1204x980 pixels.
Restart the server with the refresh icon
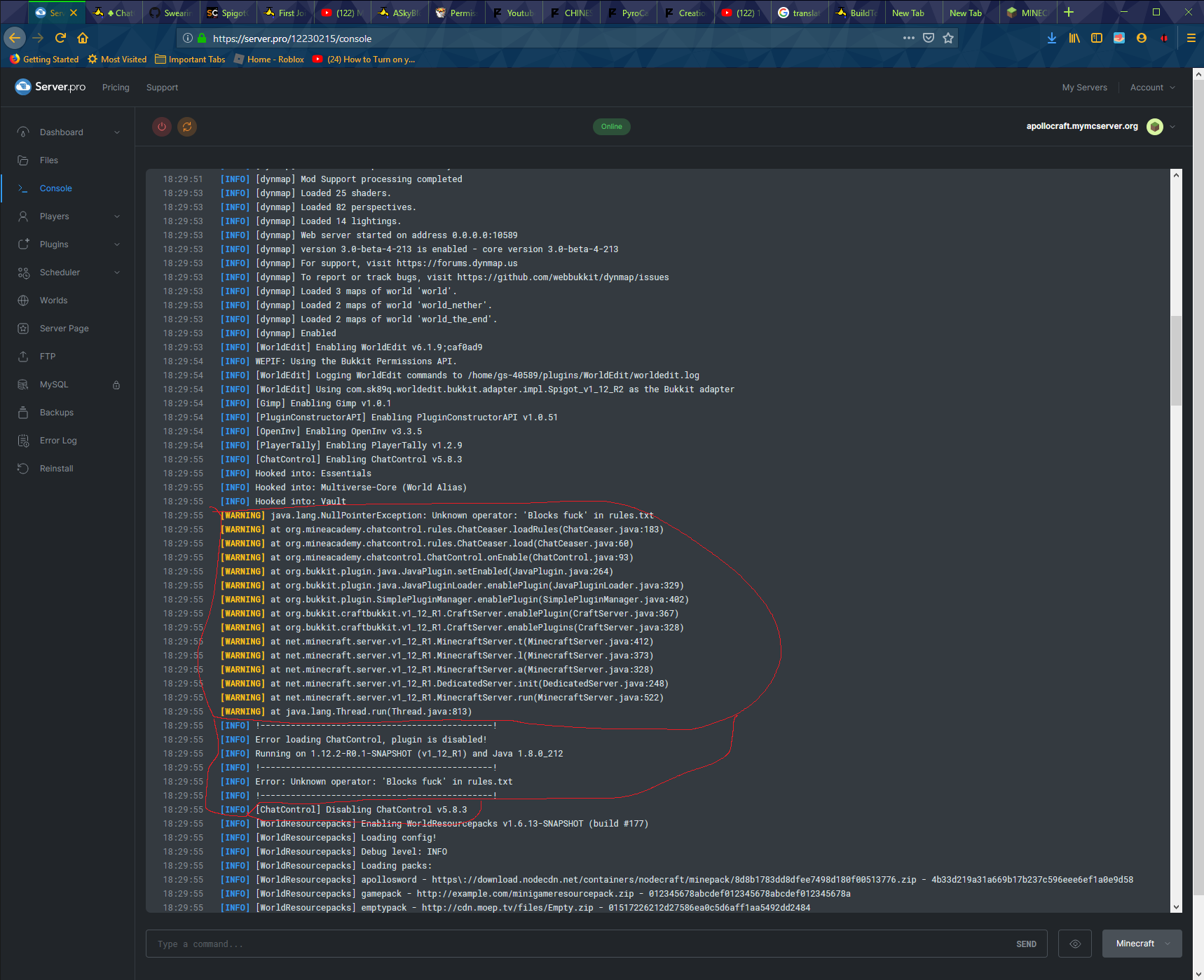point(187,127)
